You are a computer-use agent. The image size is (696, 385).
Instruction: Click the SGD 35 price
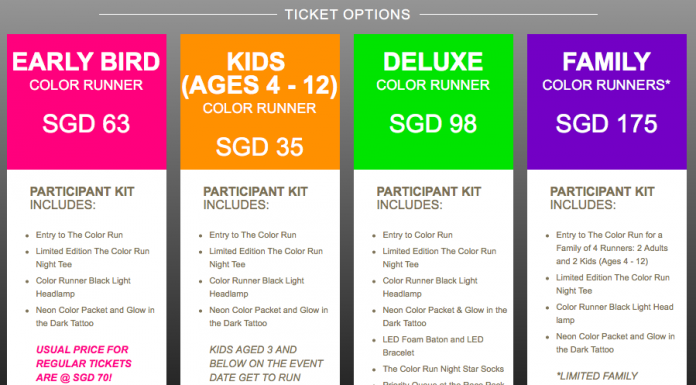pos(260,147)
